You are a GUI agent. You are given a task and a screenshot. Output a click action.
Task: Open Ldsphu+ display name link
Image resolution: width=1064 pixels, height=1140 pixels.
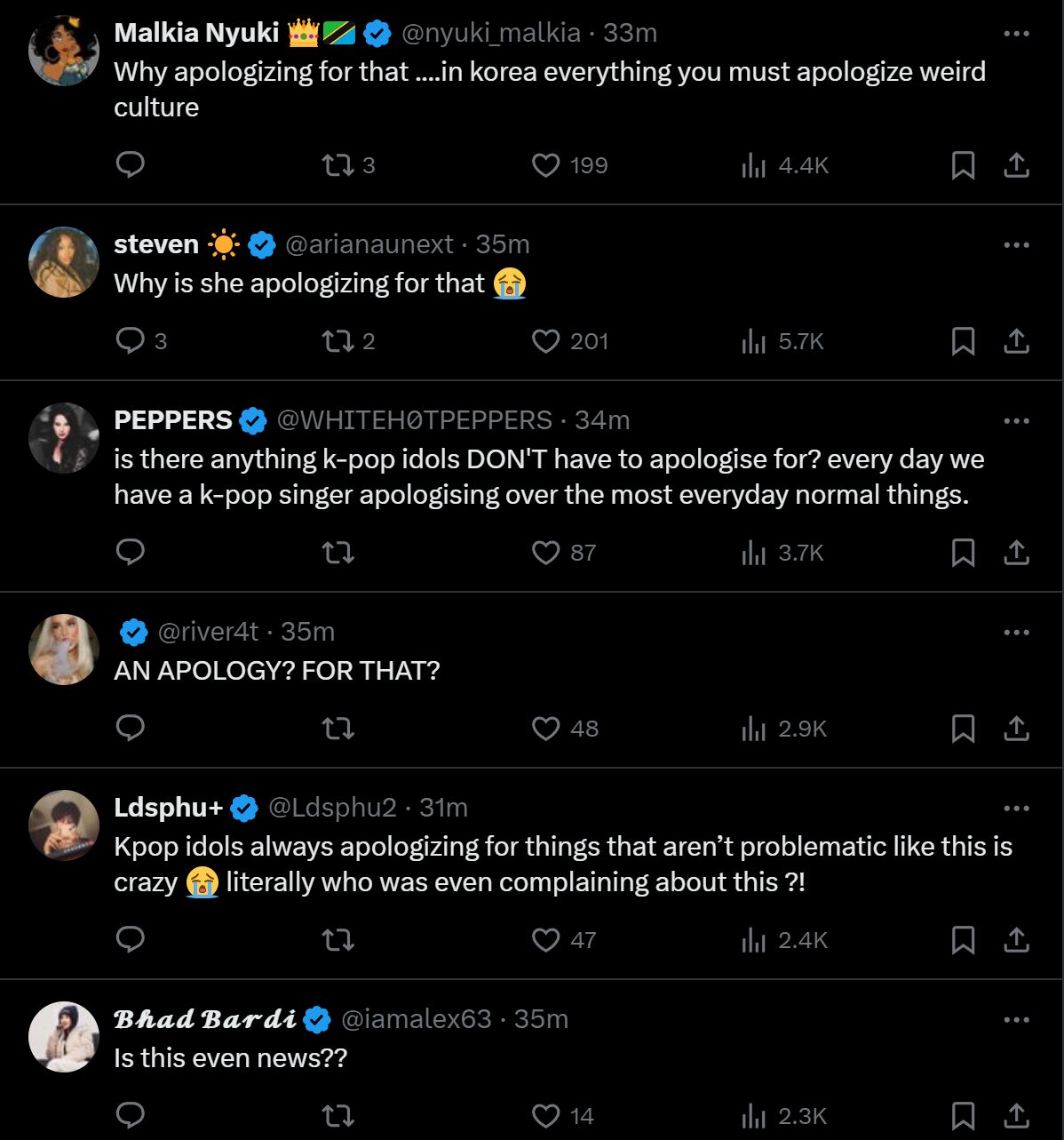[x=169, y=808]
